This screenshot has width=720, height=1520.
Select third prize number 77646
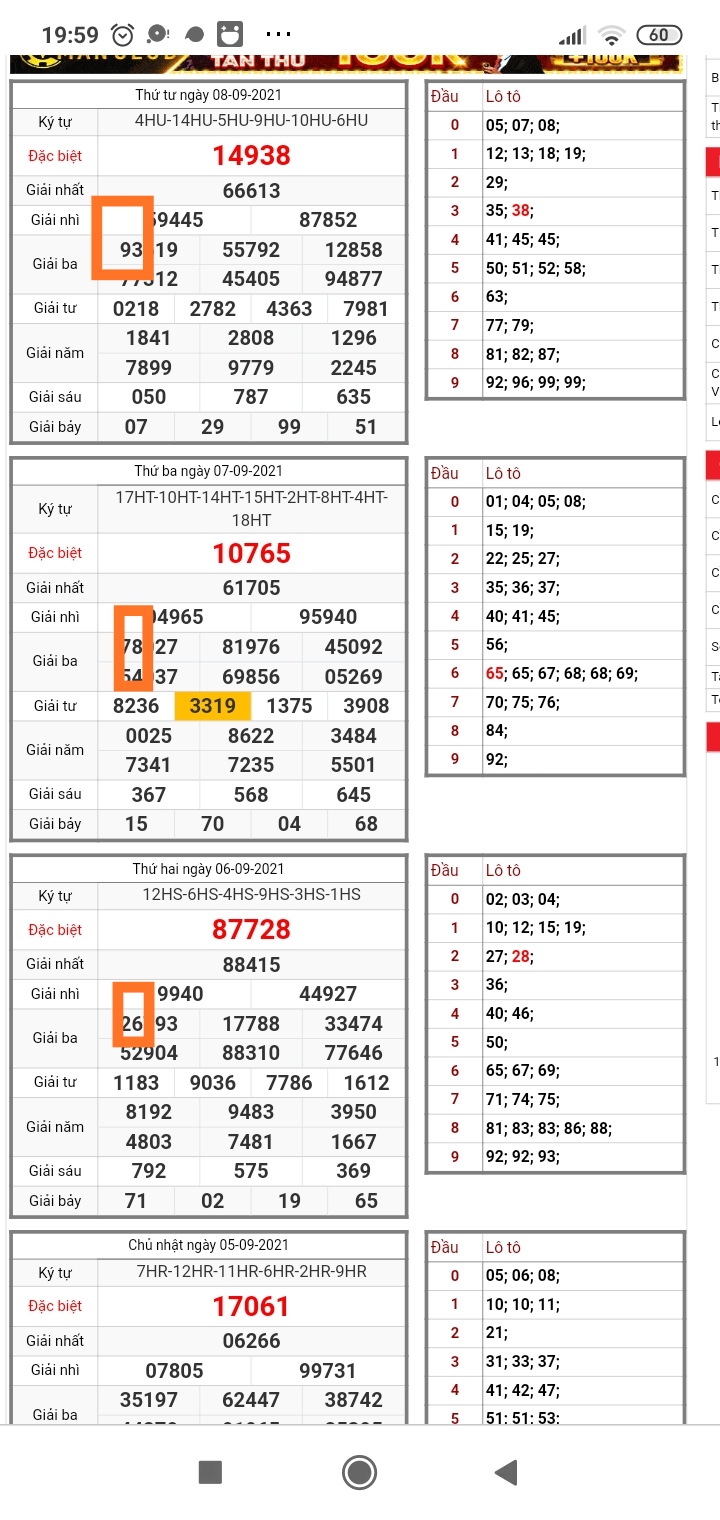coord(354,1053)
